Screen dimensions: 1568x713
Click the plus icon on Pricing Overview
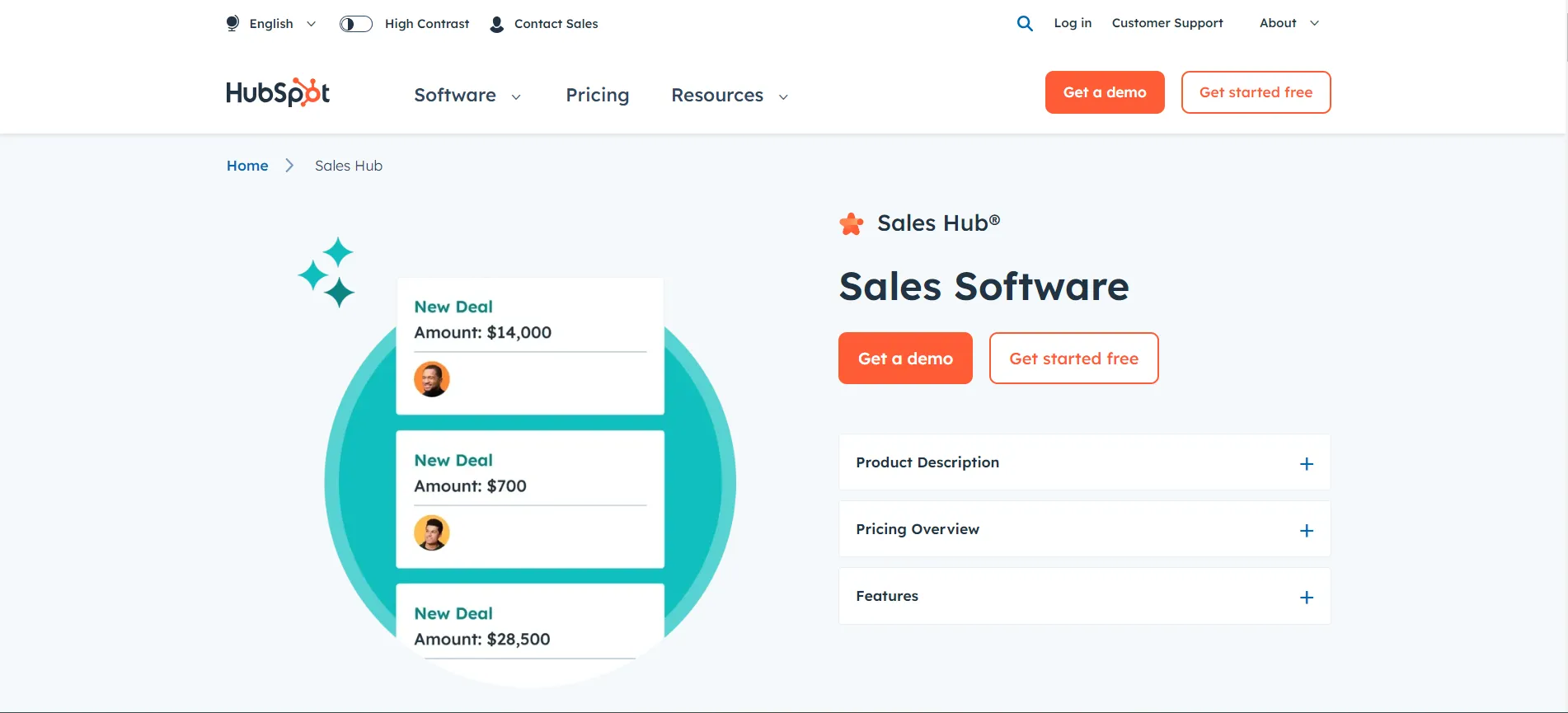1307,531
